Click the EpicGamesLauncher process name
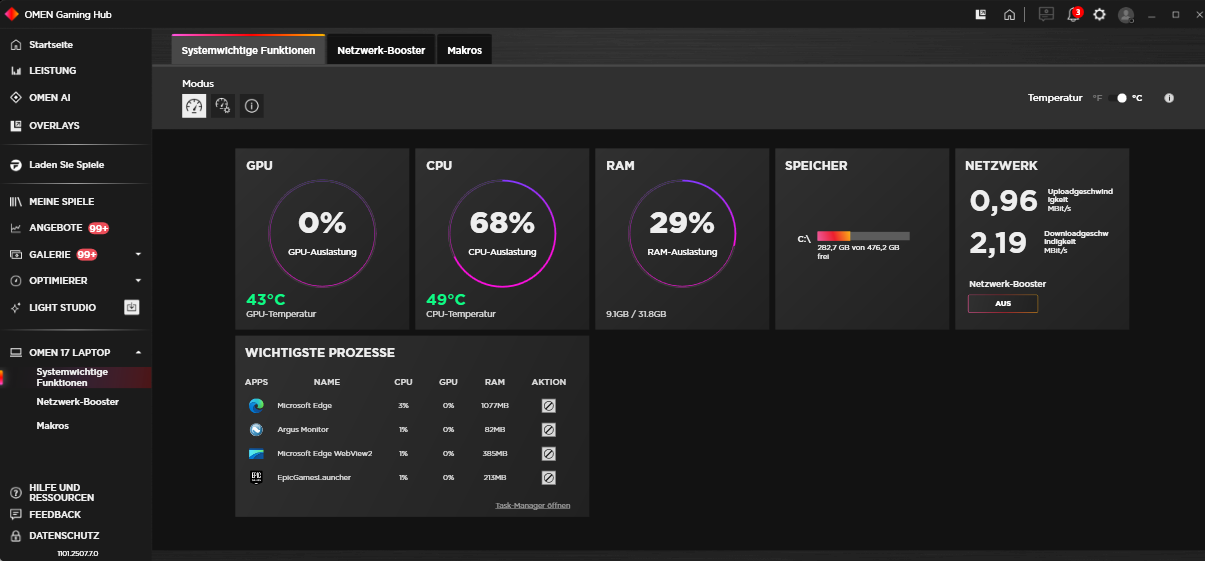The width and height of the screenshot is (1205, 561). (314, 478)
